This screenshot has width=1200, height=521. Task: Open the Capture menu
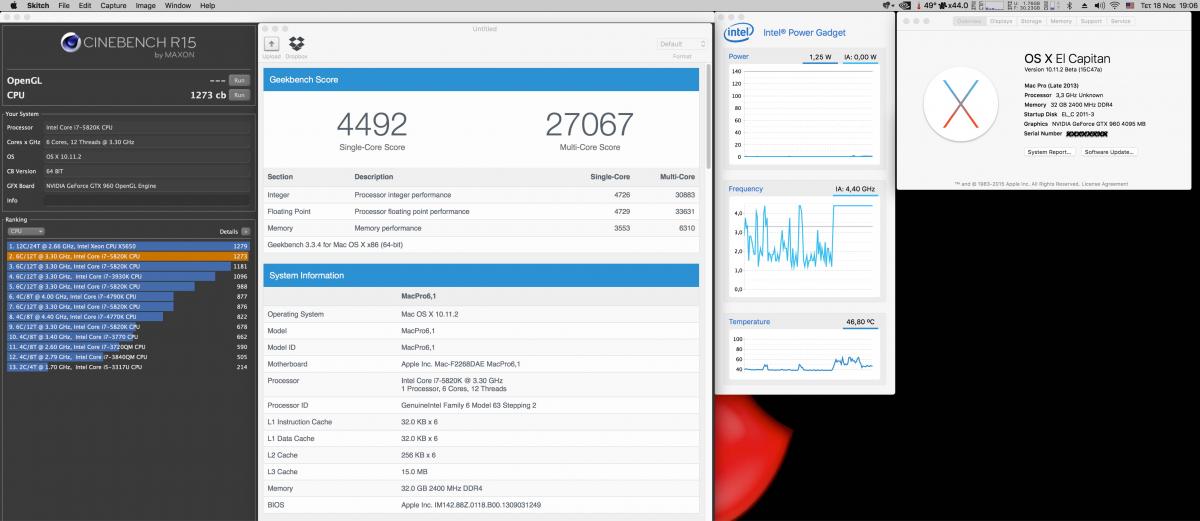[113, 5]
